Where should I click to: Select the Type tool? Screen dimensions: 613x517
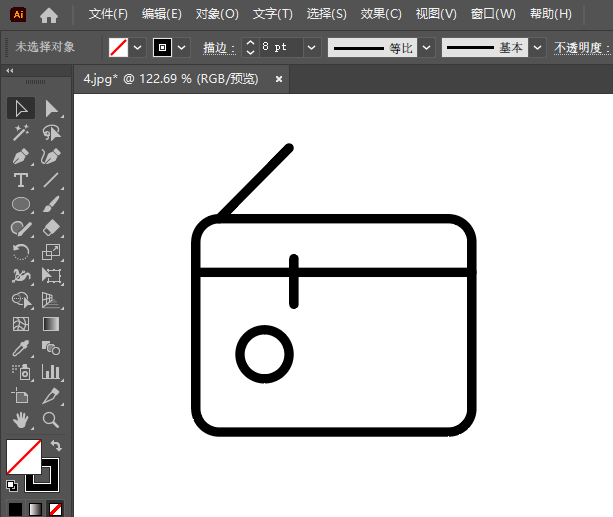21,180
